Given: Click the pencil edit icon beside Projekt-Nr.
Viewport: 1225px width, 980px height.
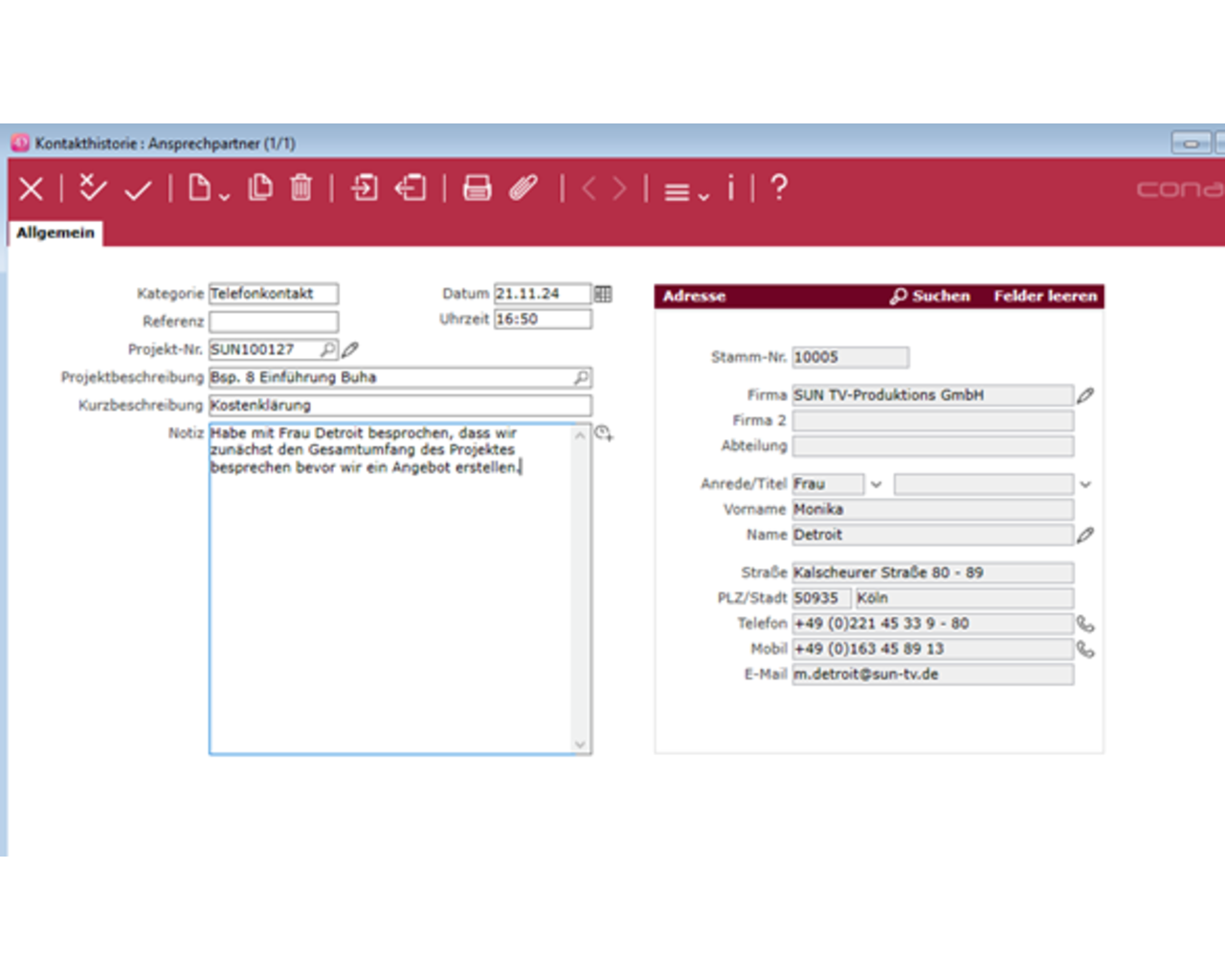Looking at the screenshot, I should pos(350,349).
